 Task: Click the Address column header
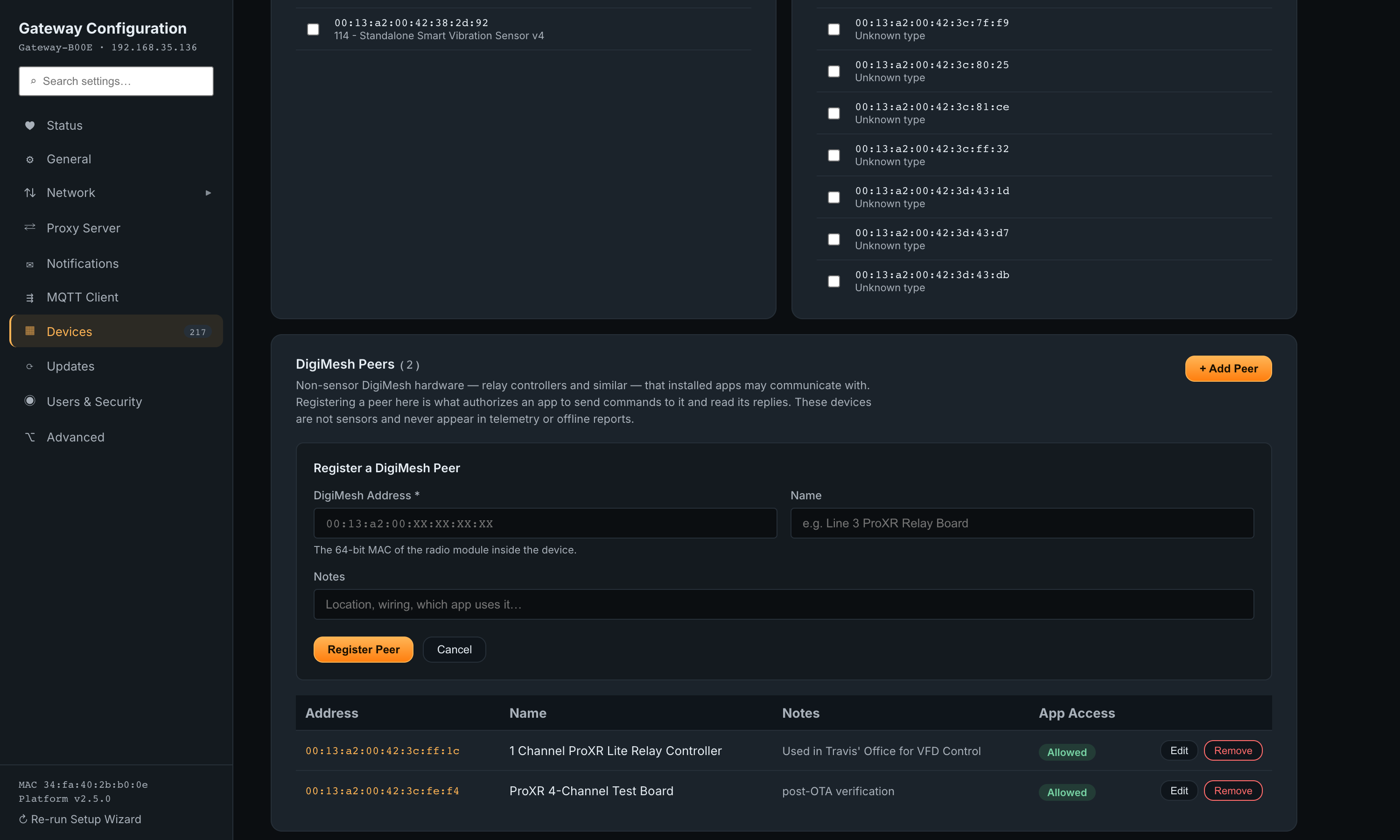point(332,713)
